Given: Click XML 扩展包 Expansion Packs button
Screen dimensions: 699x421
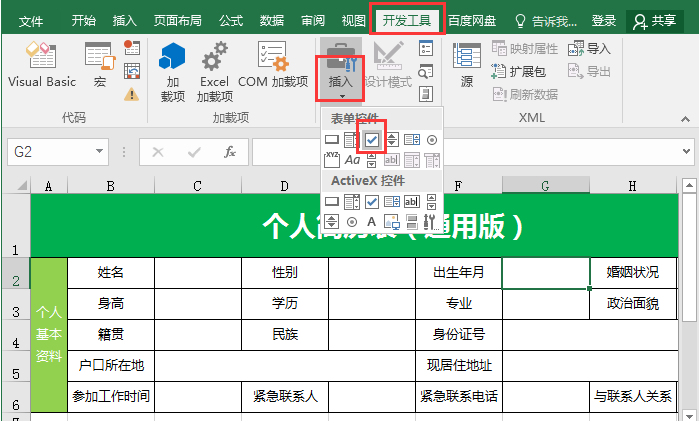Looking at the screenshot, I should click(518, 71).
